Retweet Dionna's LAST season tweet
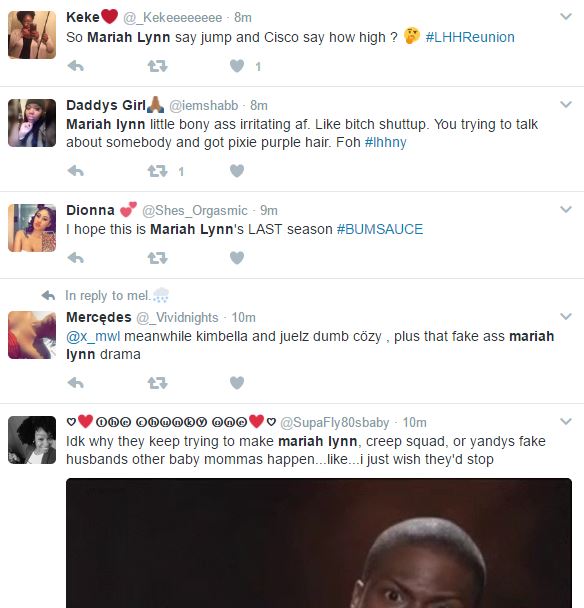The width and height of the screenshot is (584, 608). 157,258
